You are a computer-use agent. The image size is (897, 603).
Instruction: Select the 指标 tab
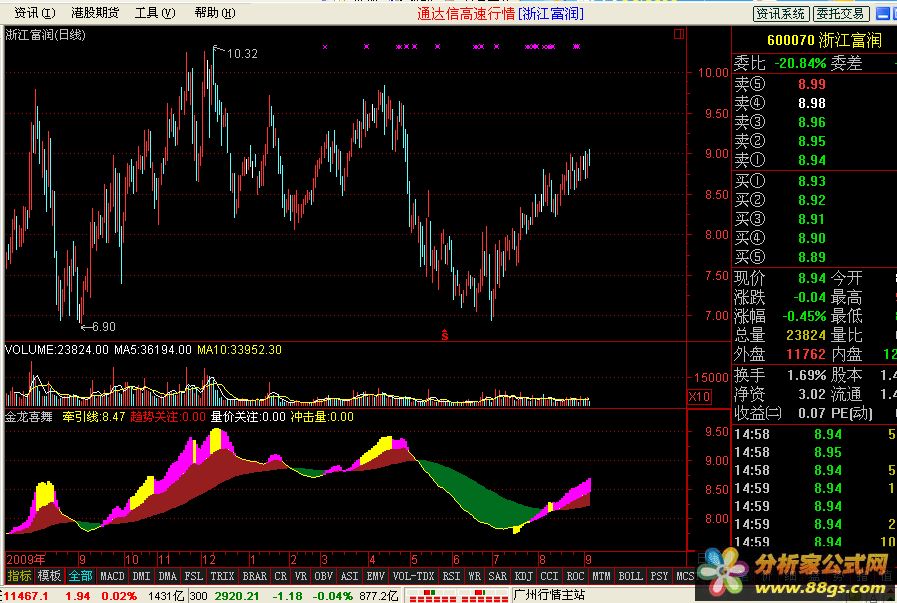tap(19, 576)
